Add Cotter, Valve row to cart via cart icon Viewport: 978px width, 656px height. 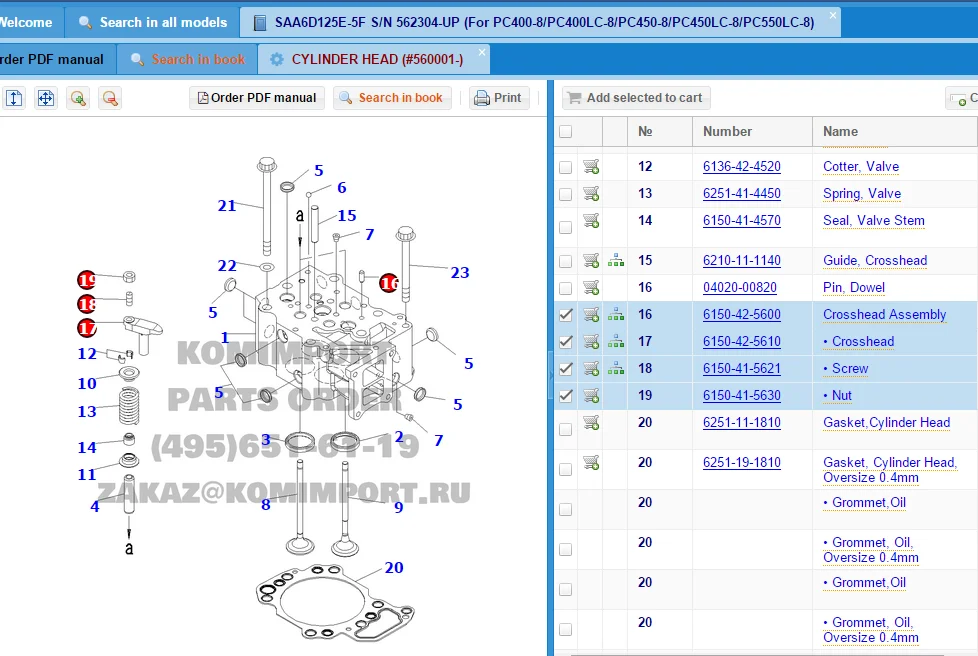coord(591,167)
